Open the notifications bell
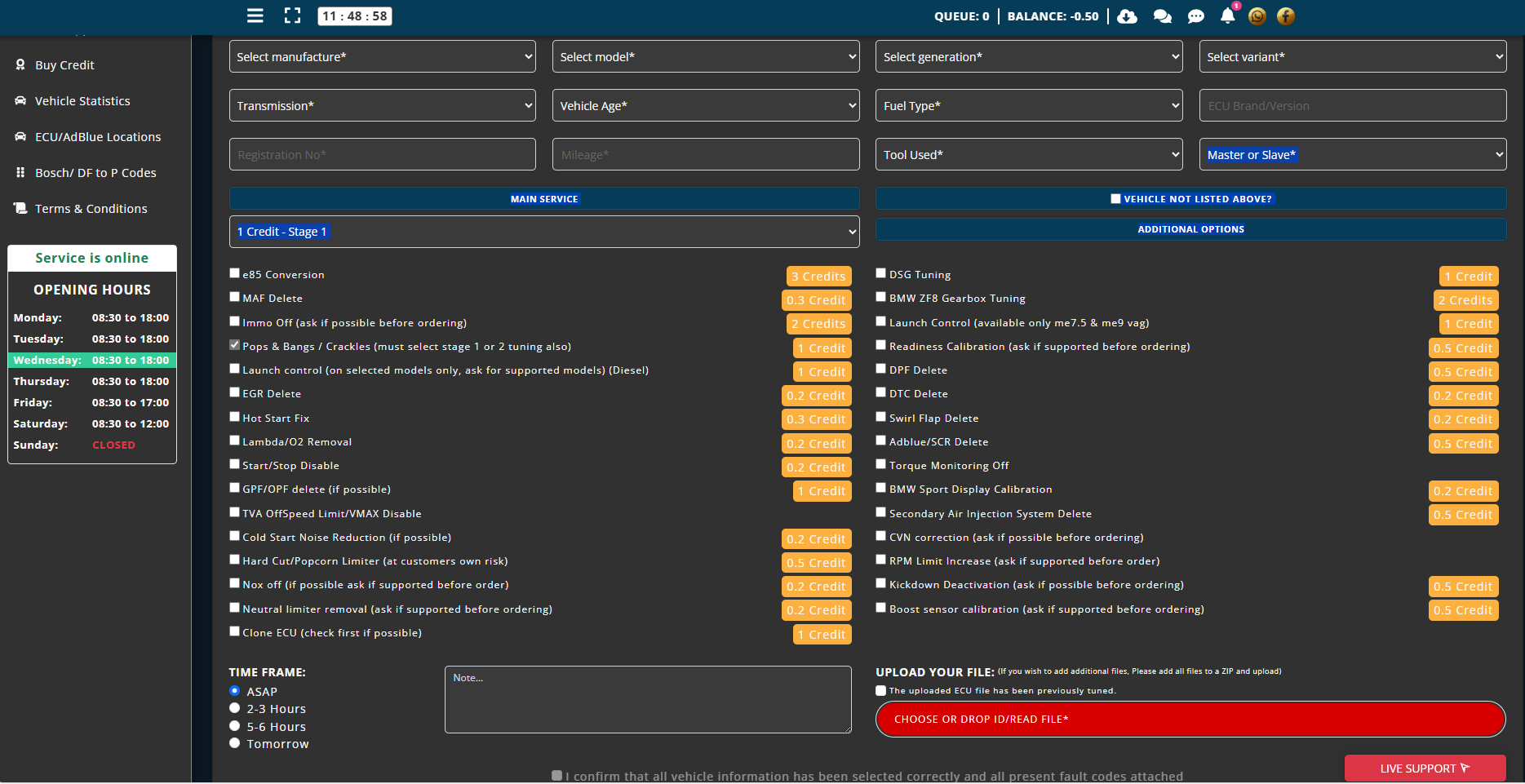1525x784 pixels. 1227,16
